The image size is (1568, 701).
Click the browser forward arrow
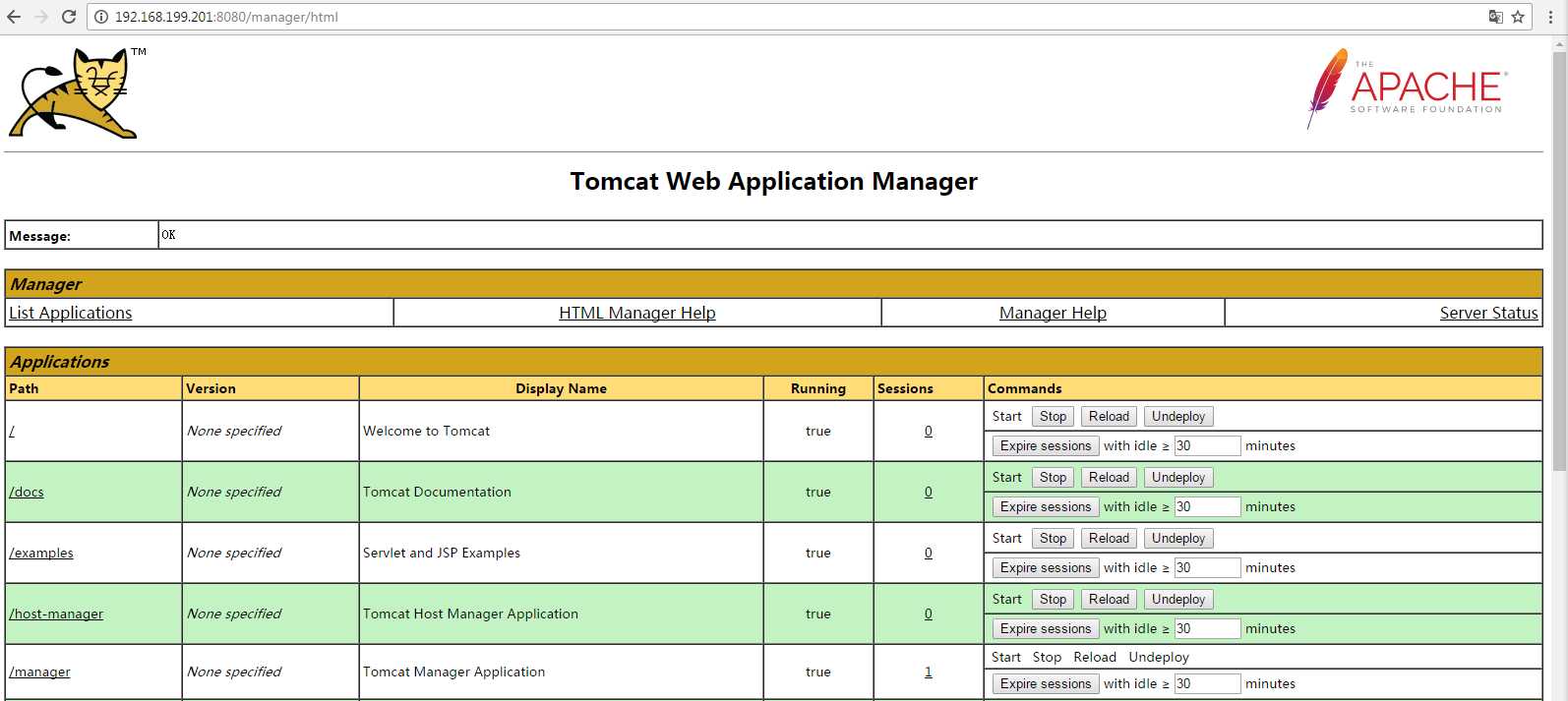pos(41,17)
